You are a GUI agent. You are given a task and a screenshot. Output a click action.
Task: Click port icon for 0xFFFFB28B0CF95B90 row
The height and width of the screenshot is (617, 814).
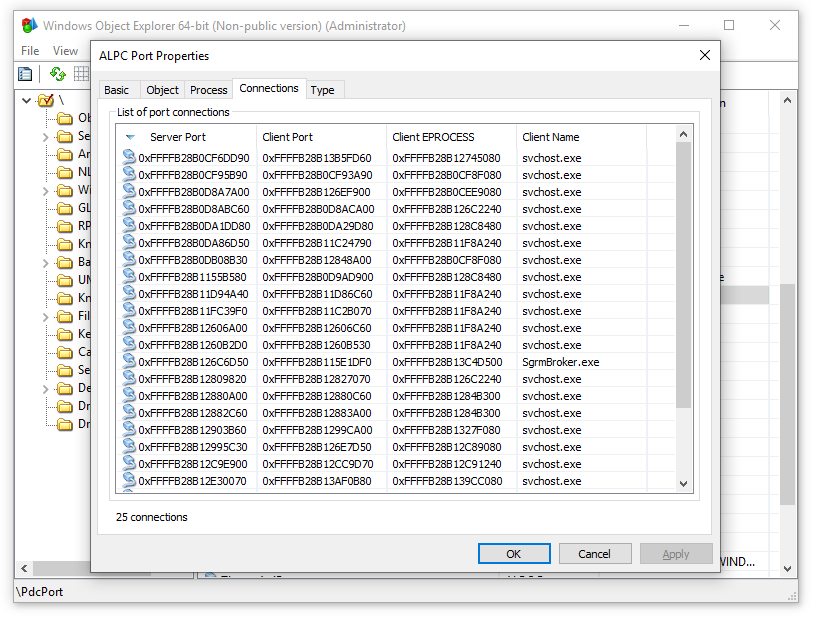[x=129, y=174]
